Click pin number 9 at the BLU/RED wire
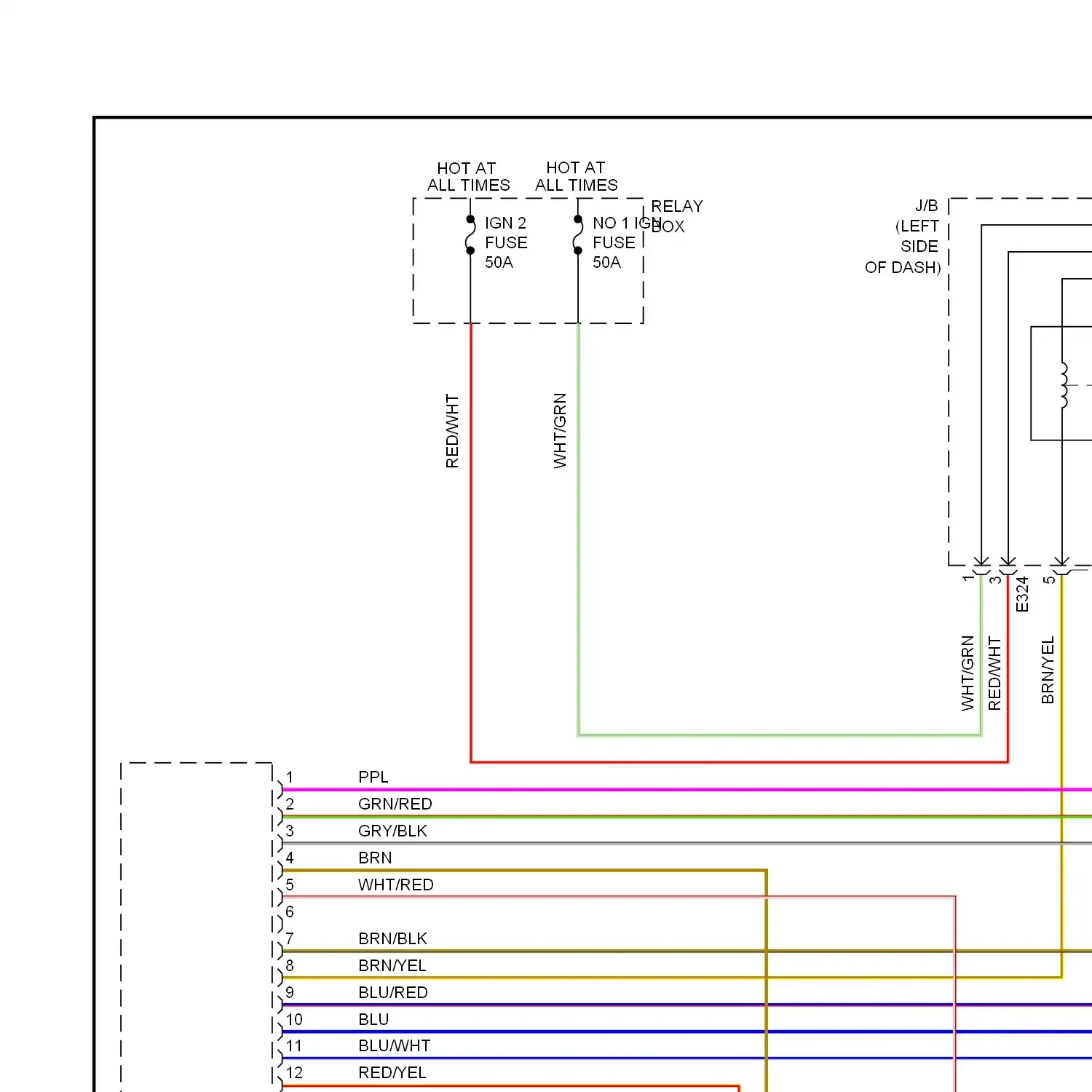Image resolution: width=1092 pixels, height=1092 pixels. pos(290,992)
